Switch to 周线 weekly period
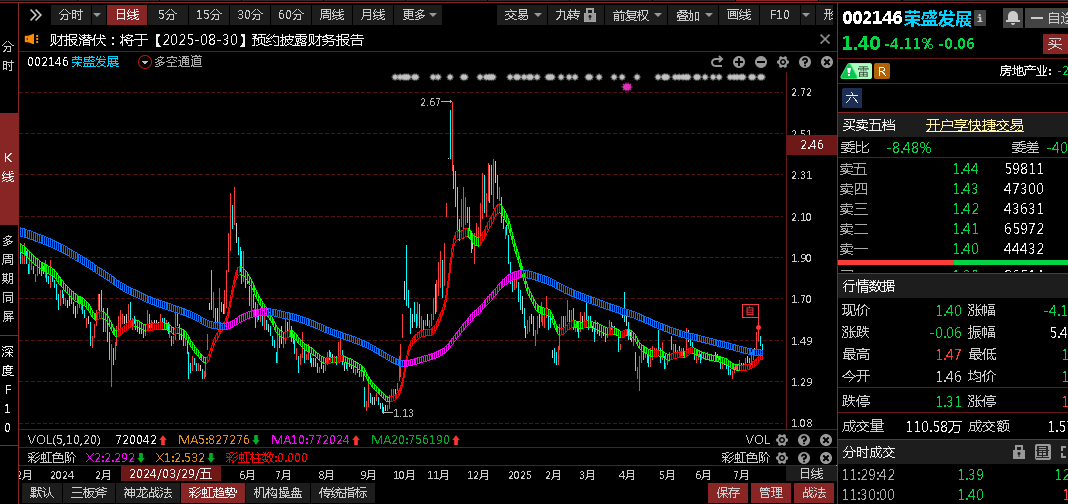The height and width of the screenshot is (504, 1068). point(332,14)
